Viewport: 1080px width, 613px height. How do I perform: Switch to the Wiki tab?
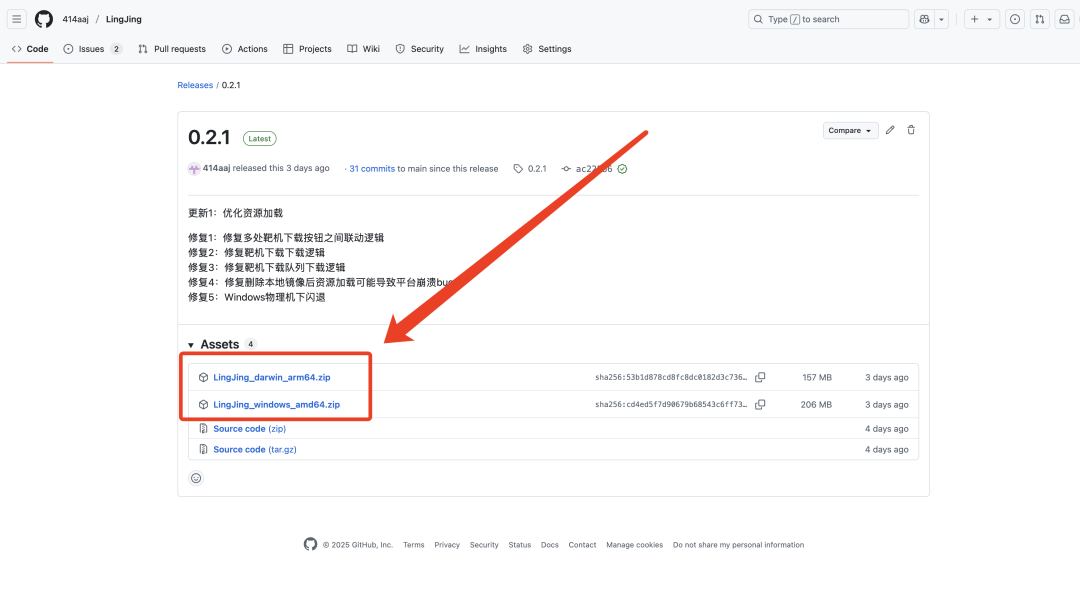[x=364, y=49]
